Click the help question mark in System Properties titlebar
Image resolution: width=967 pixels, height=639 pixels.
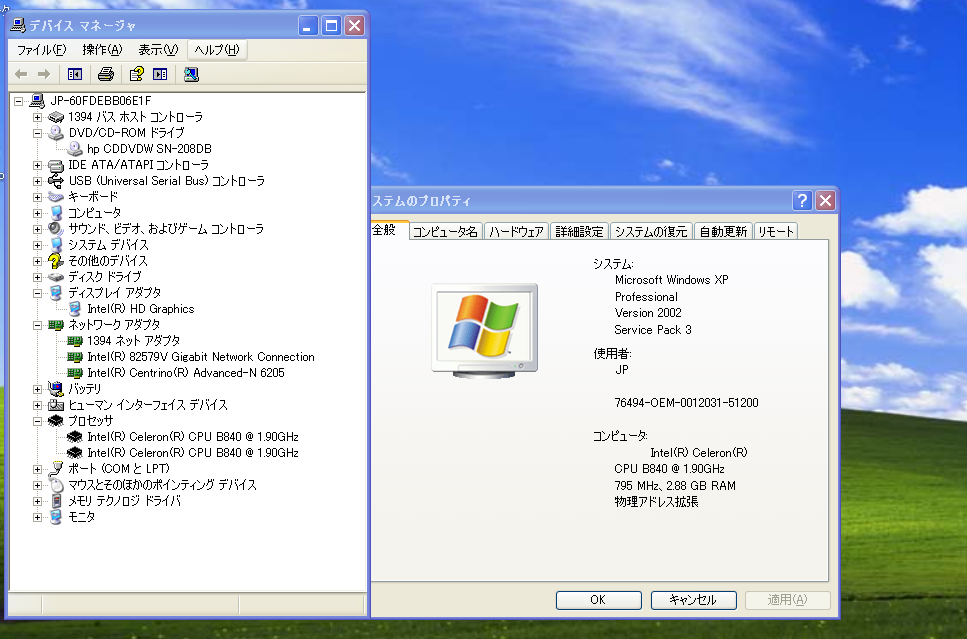(x=802, y=200)
